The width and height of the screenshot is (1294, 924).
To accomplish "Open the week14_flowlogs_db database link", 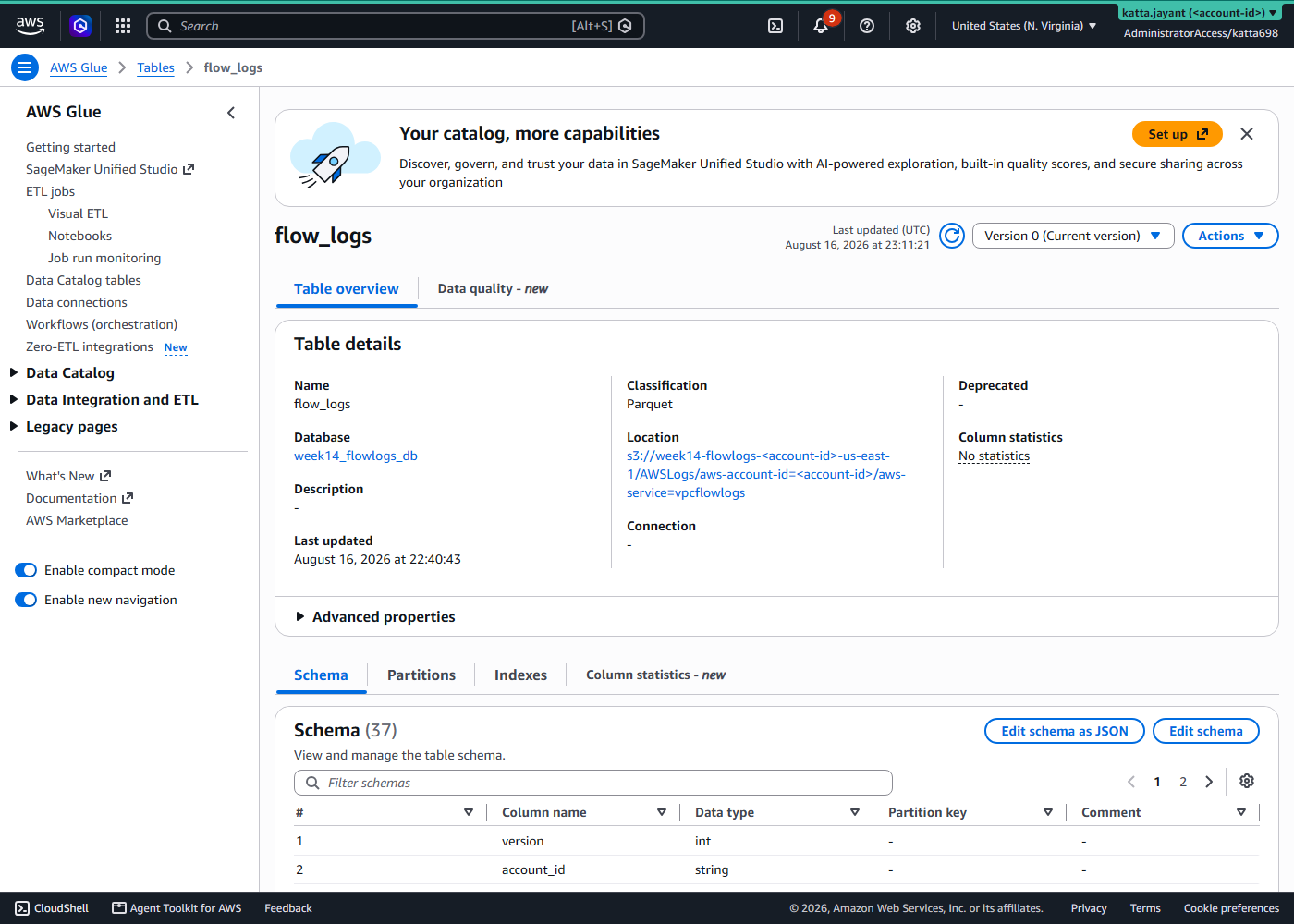I will (356, 456).
